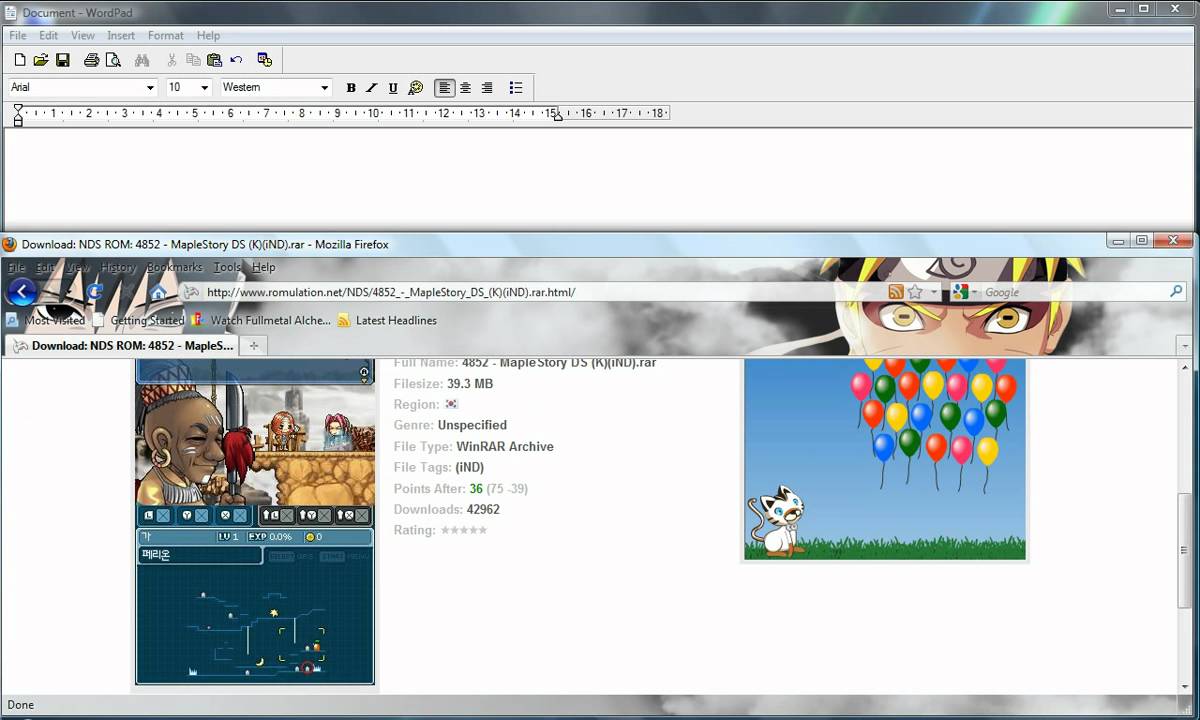Toggle Bold formatting in WordPad

coord(351,88)
